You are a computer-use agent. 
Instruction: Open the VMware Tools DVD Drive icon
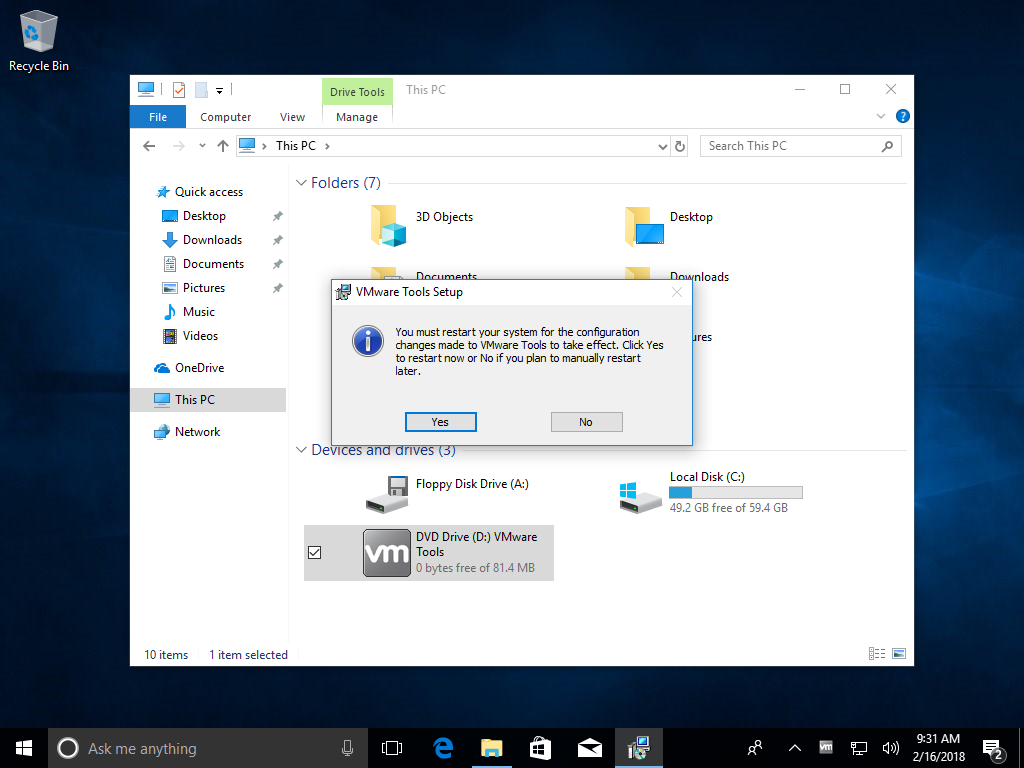click(x=386, y=553)
